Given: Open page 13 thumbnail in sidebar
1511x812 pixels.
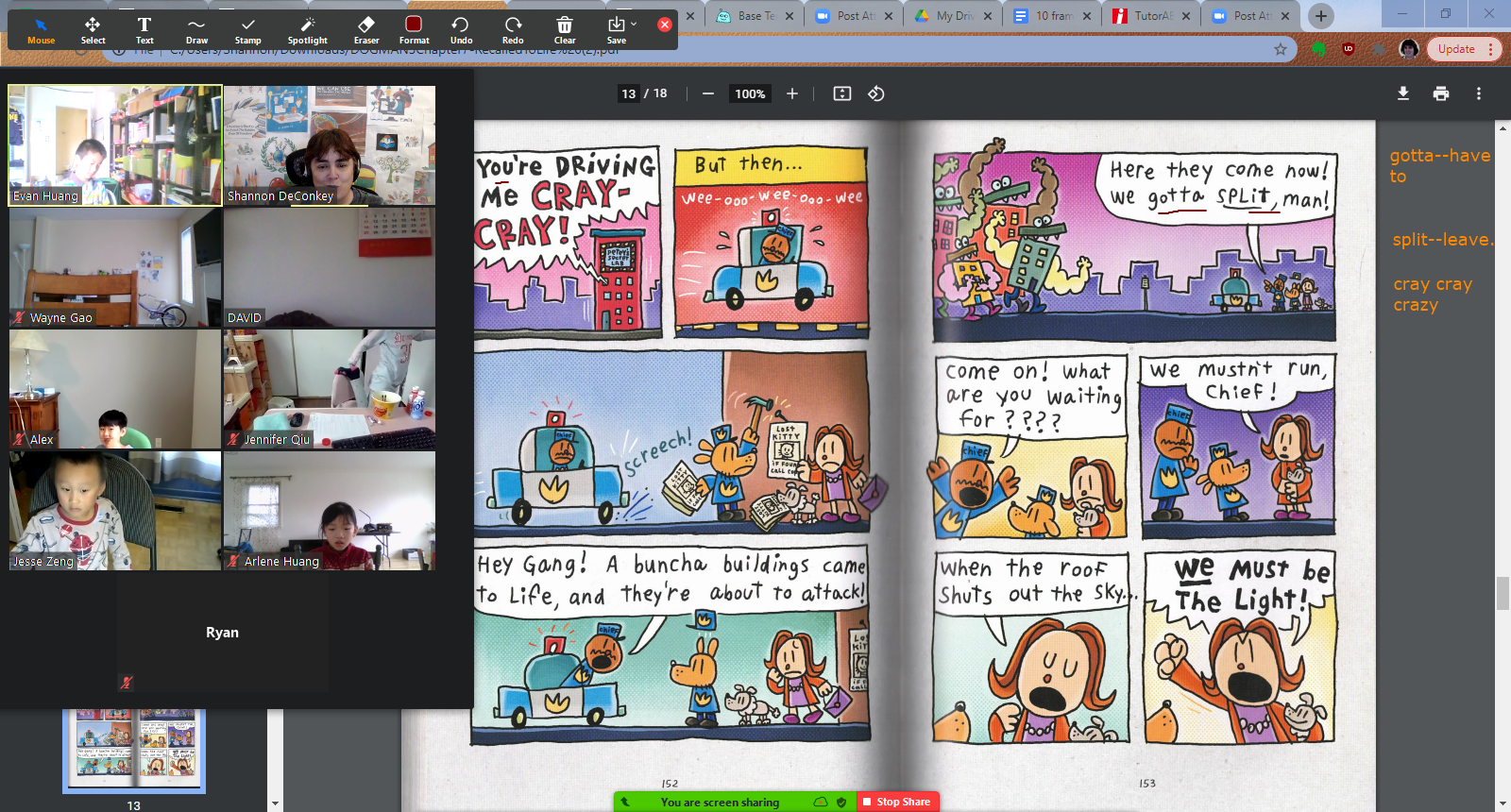Looking at the screenshot, I should tap(134, 751).
